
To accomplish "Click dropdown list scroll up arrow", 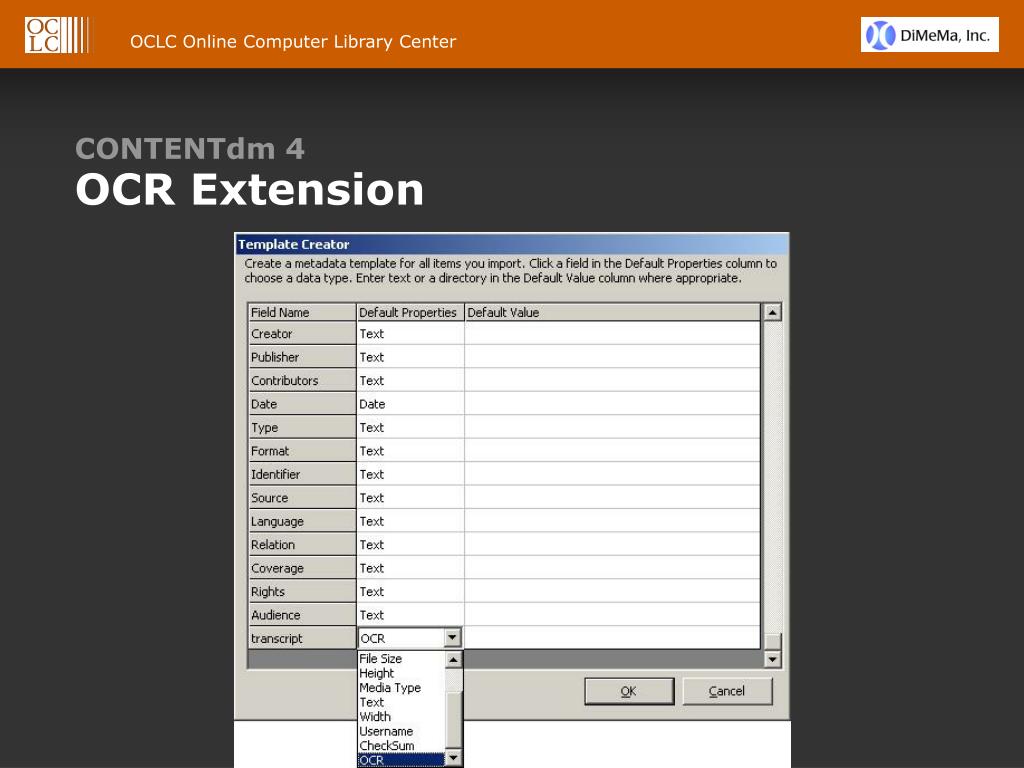I will (453, 660).
